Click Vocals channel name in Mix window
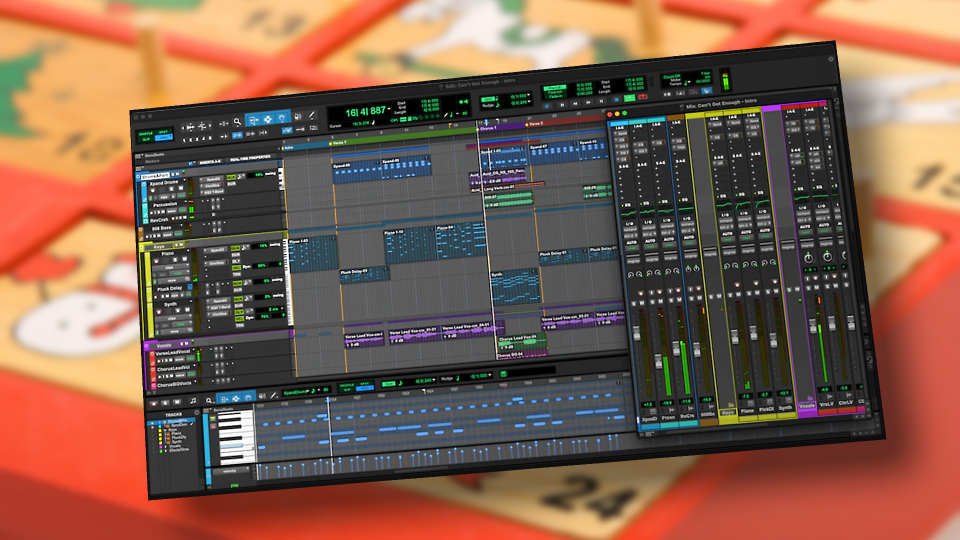Image resolution: width=960 pixels, height=540 pixels. coord(807,406)
